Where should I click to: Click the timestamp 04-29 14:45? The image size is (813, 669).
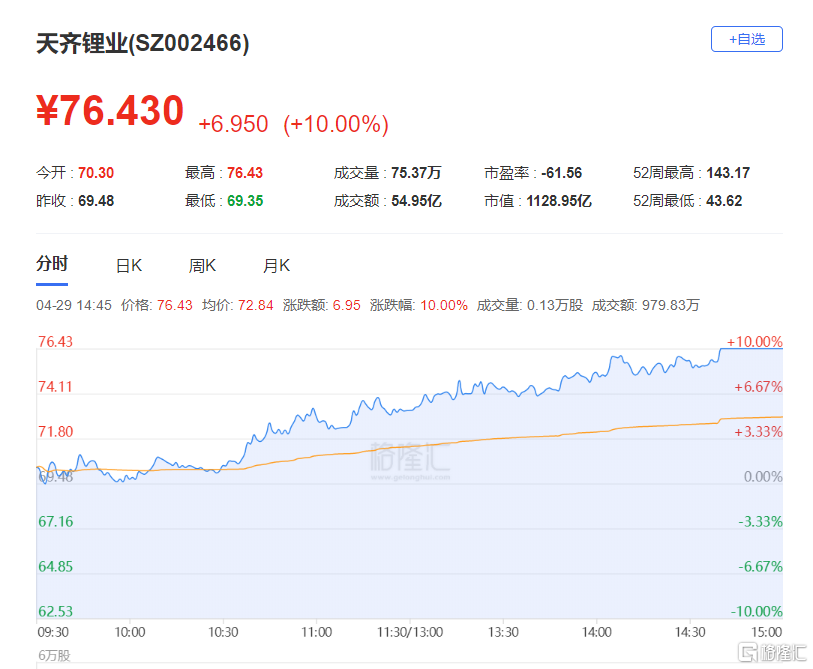(x=74, y=305)
